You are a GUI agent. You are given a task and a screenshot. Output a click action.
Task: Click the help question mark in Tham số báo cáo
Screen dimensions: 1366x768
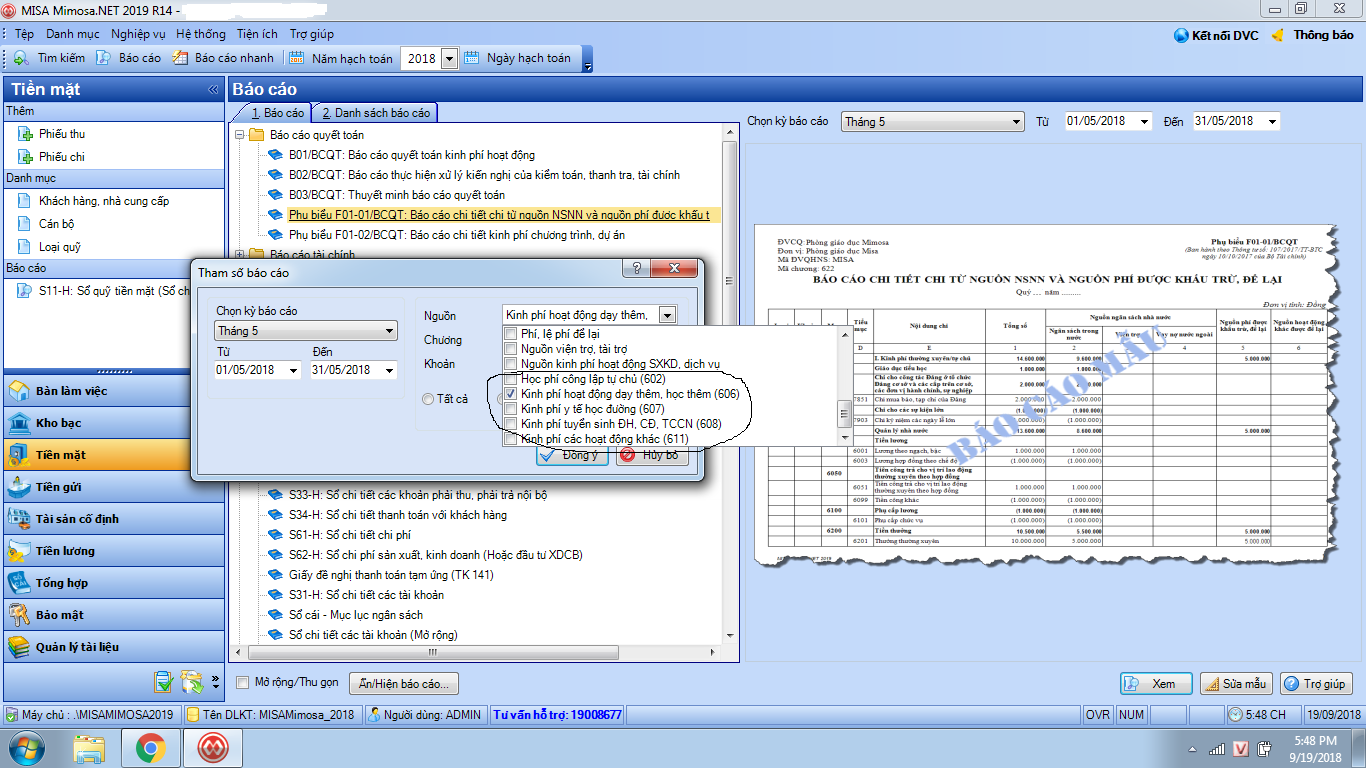point(637,269)
